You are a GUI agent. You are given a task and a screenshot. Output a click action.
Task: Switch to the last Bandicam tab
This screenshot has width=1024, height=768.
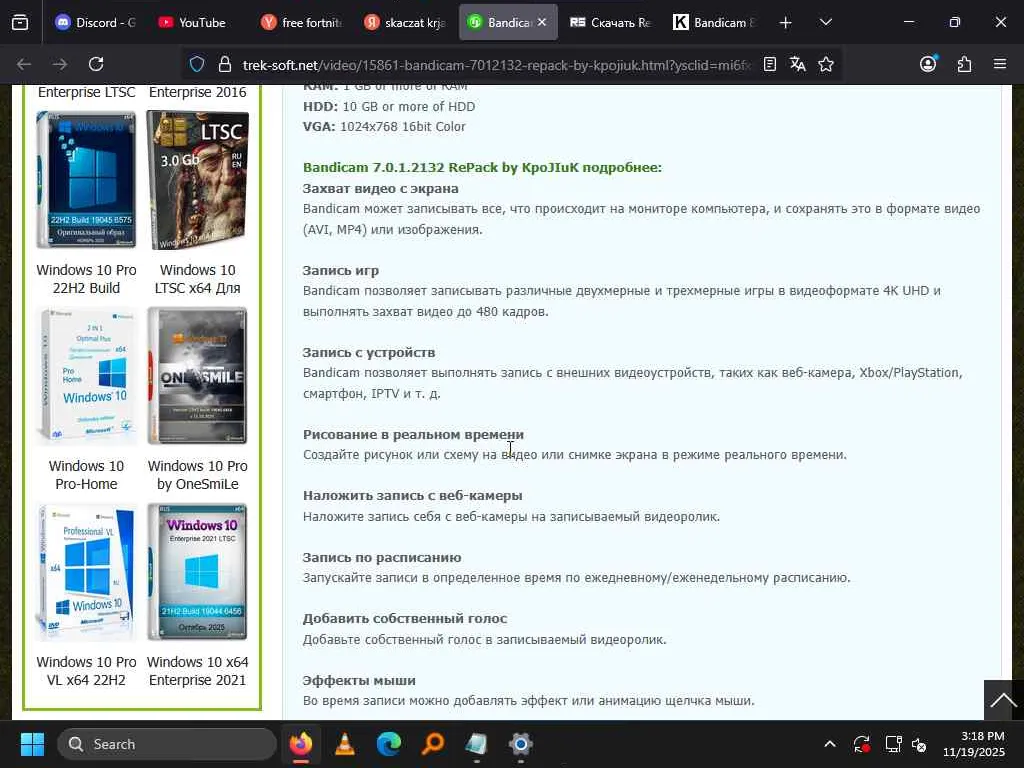click(714, 22)
